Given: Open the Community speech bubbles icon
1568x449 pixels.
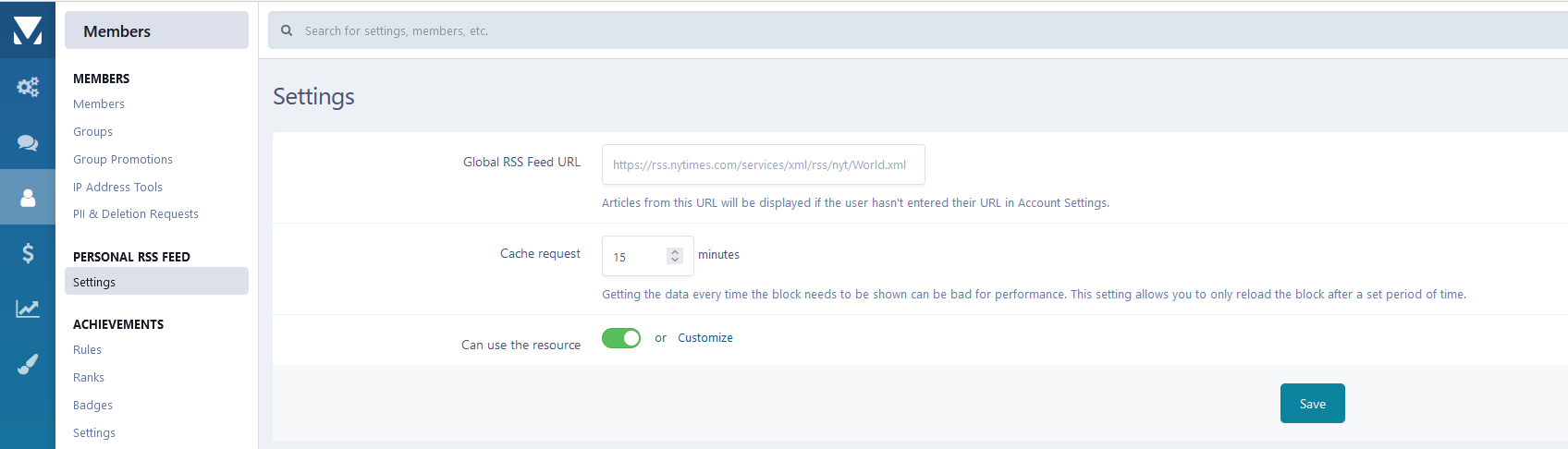Looking at the screenshot, I should [28, 142].
